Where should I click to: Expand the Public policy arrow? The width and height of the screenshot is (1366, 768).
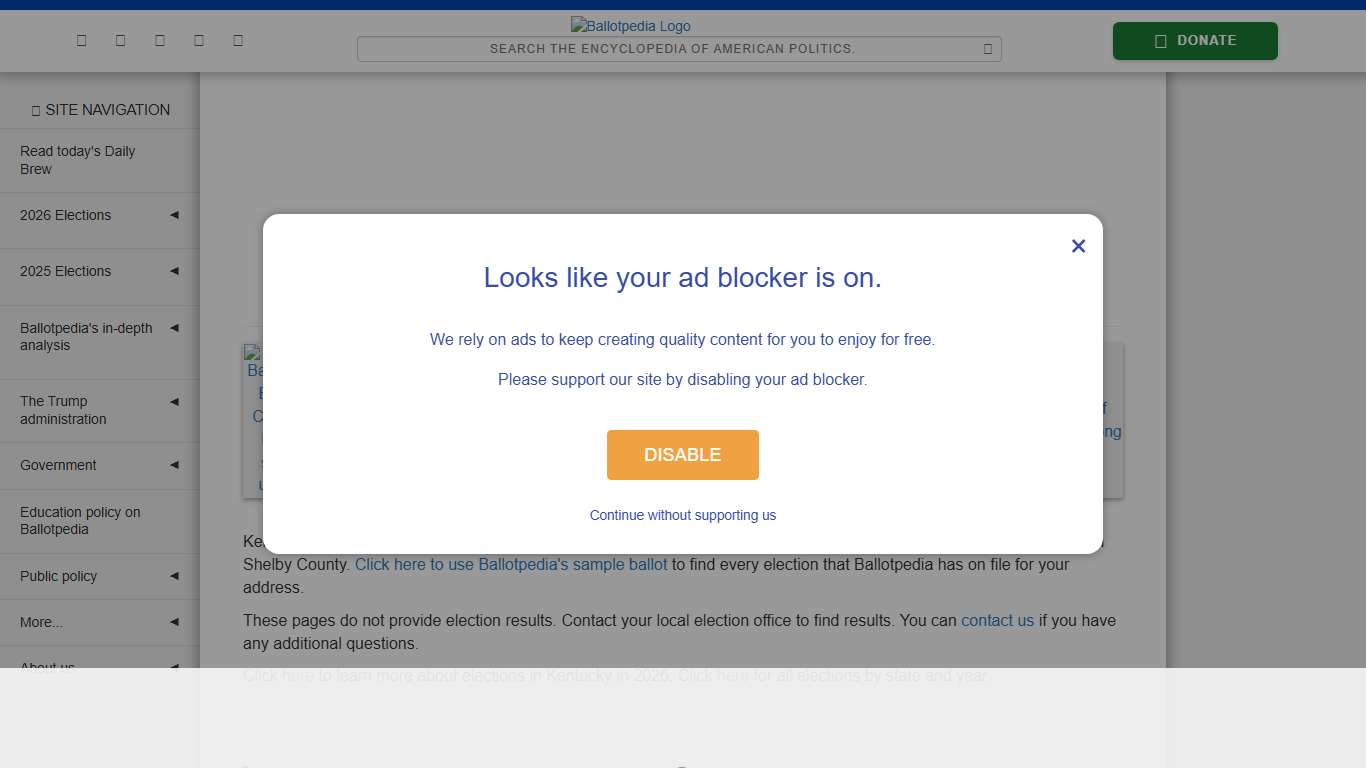pyautogui.click(x=174, y=576)
